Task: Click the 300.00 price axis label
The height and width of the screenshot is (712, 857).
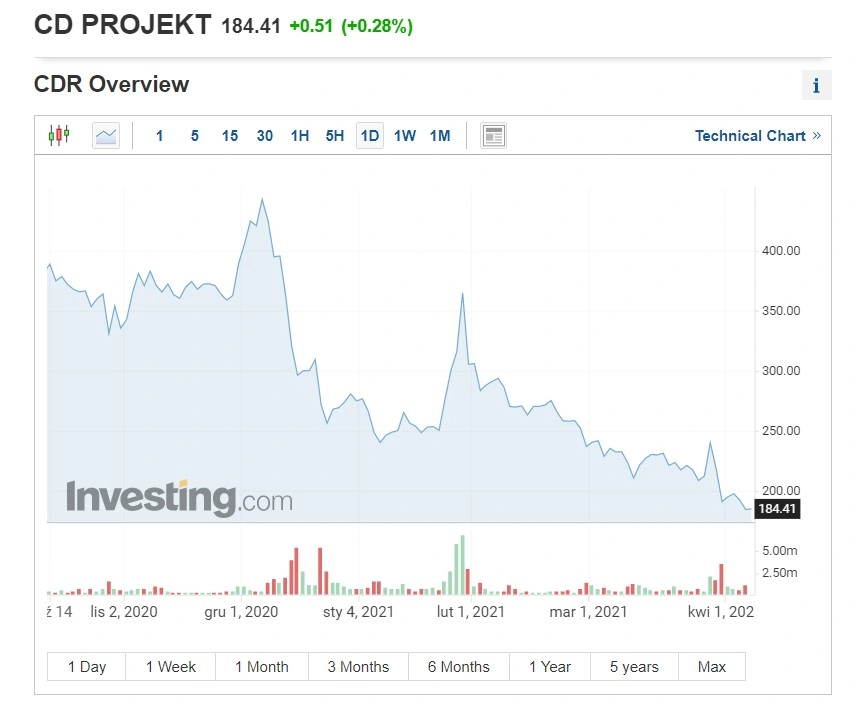Action: click(781, 371)
